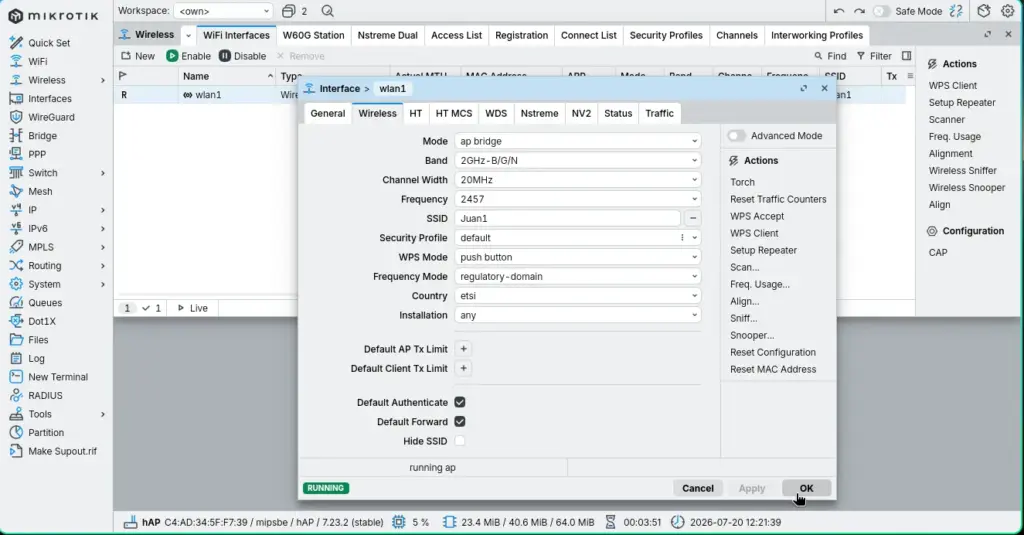Open the Country dropdown
This screenshot has width=1024, height=535.
(x=578, y=296)
